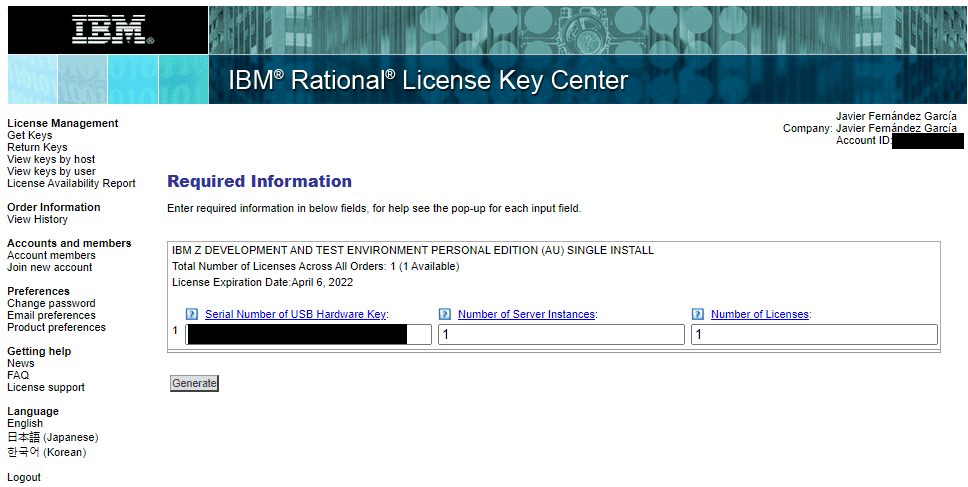Click the Number of Licenses input field
968x487 pixels.
coord(814,335)
